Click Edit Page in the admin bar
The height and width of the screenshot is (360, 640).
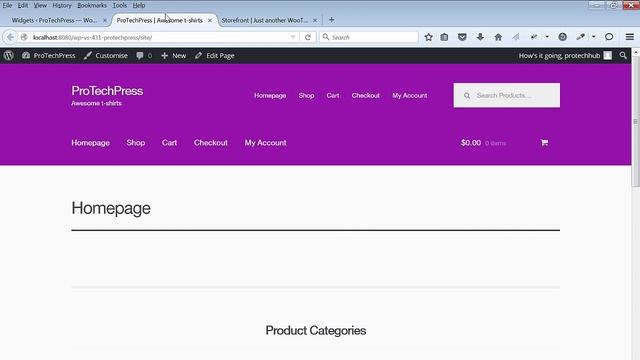214,56
